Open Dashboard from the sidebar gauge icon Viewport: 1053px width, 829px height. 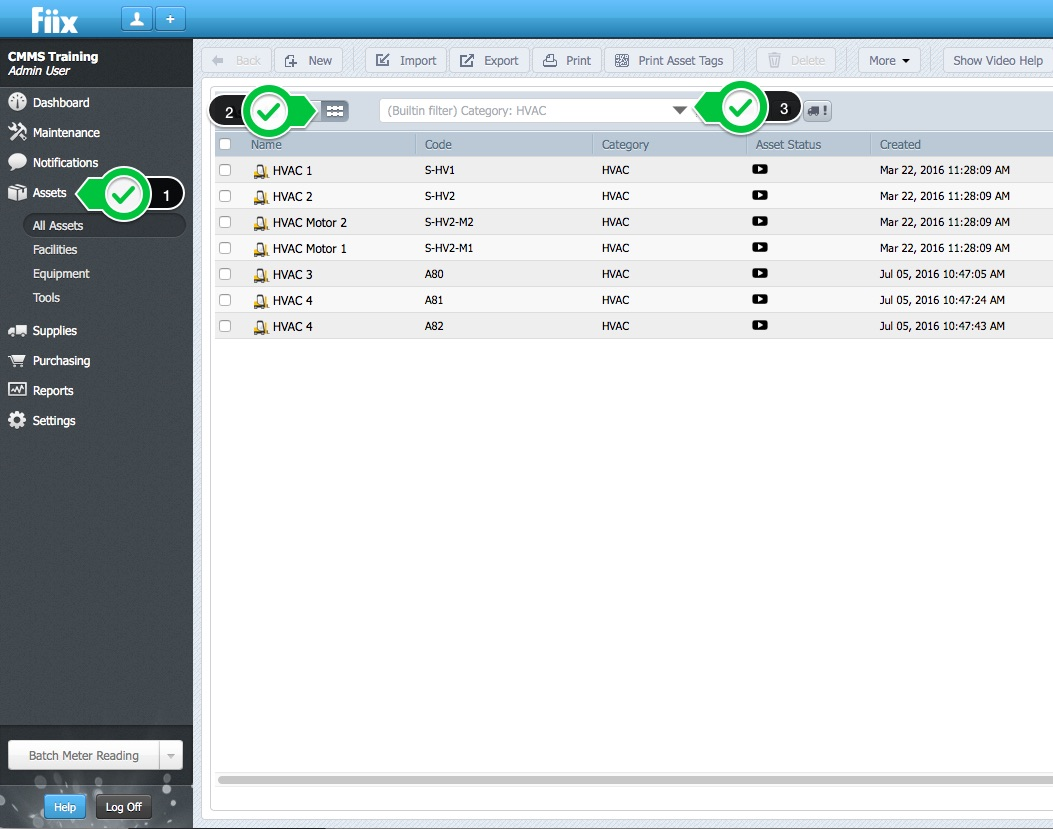click(17, 102)
